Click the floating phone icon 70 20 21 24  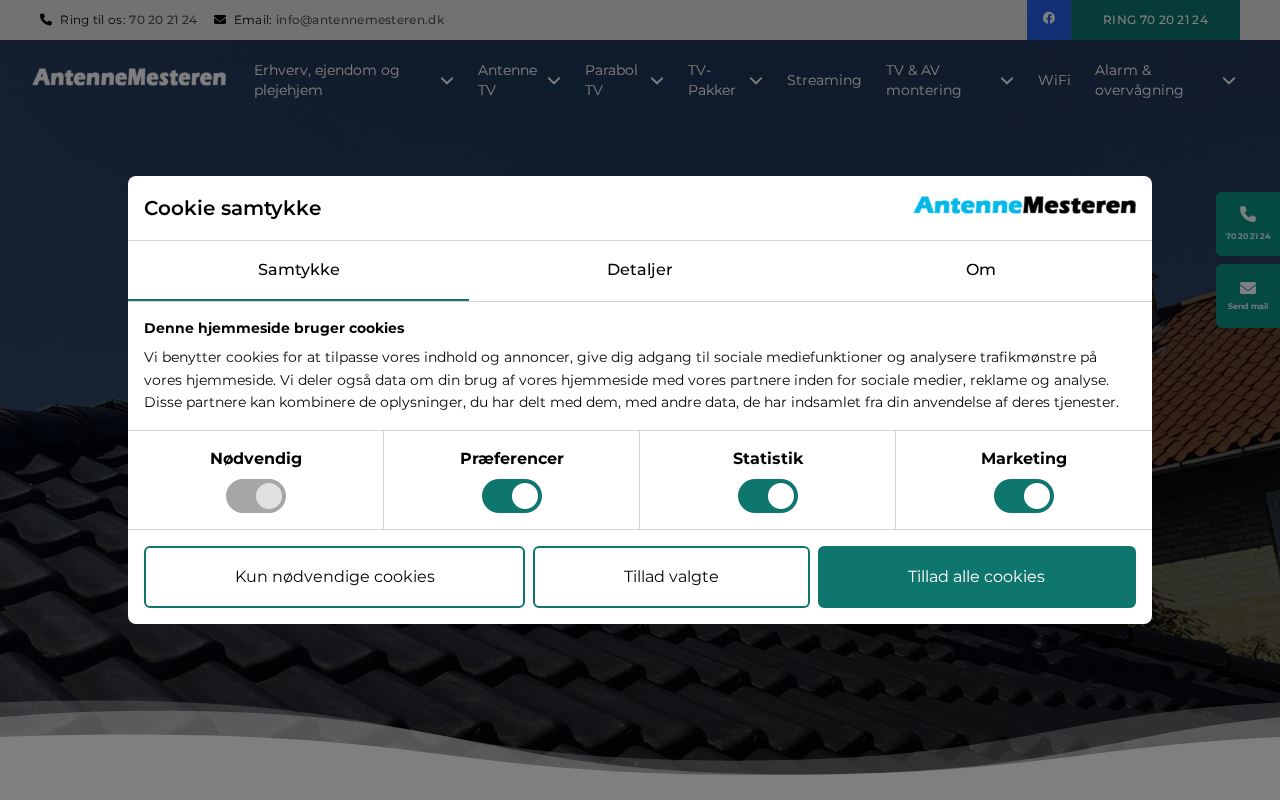click(1248, 214)
